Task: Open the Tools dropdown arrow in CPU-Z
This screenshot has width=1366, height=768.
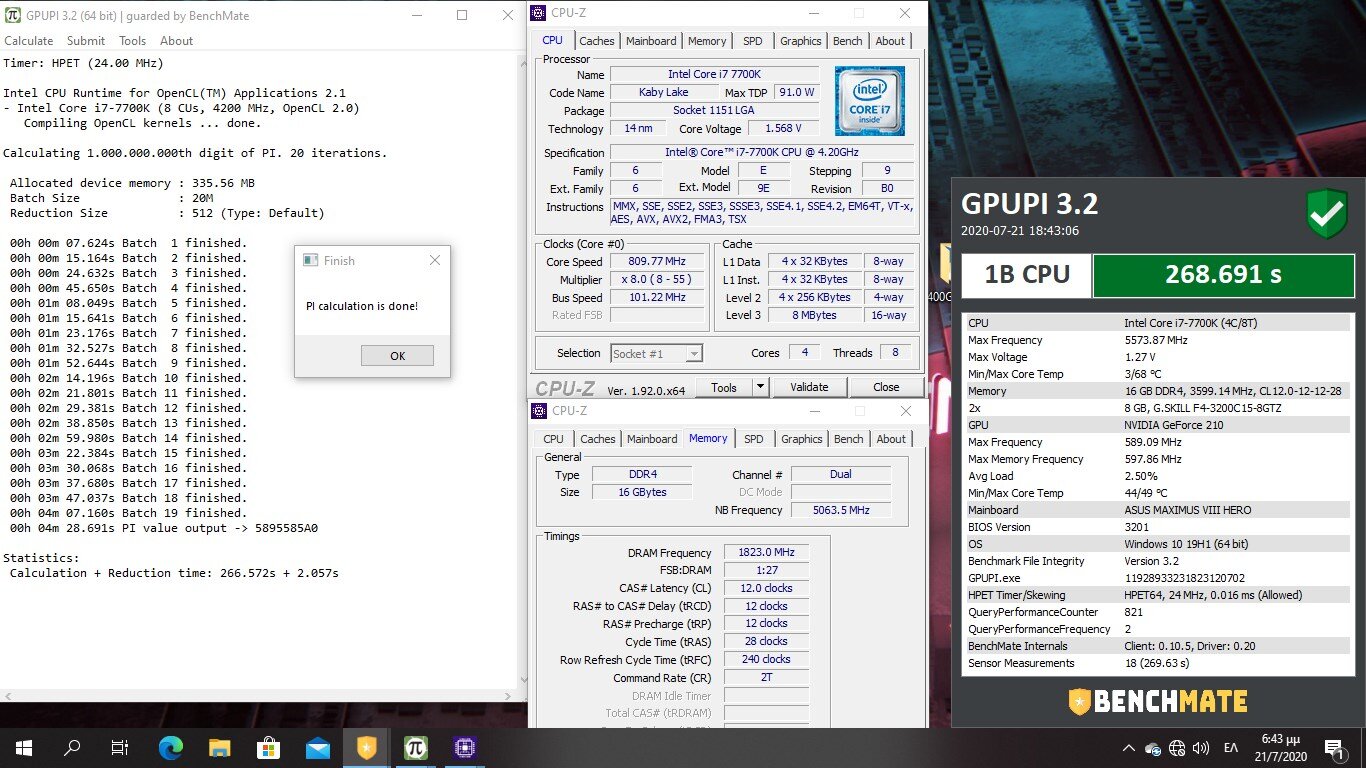Action: click(x=760, y=387)
